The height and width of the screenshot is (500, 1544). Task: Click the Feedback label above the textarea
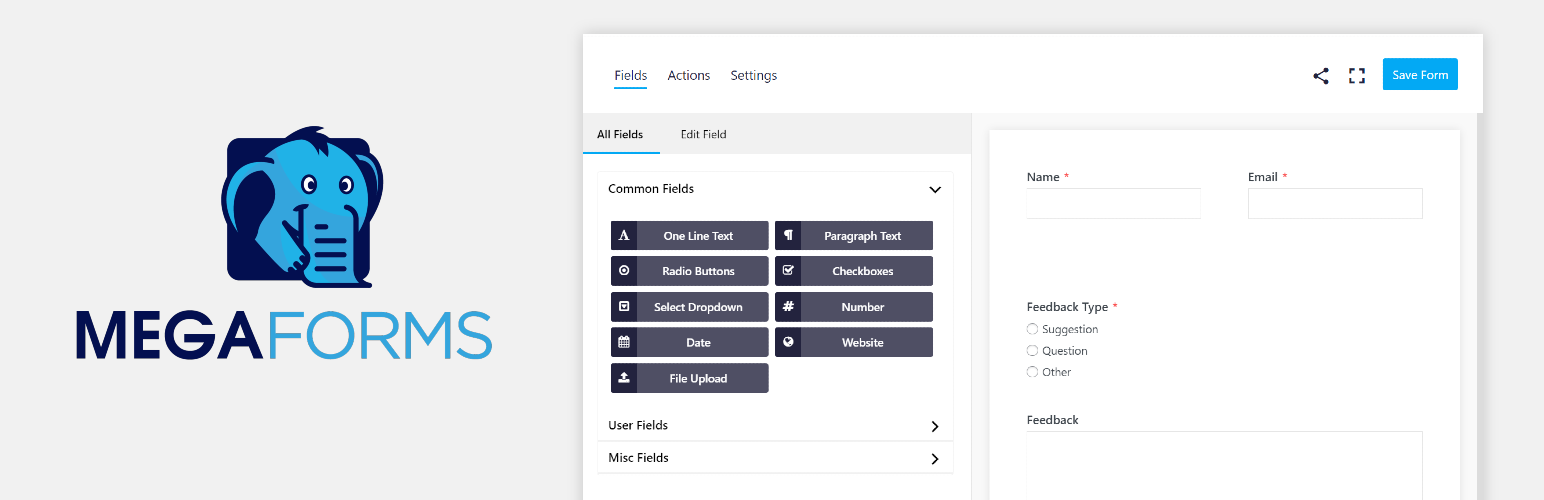click(1053, 420)
